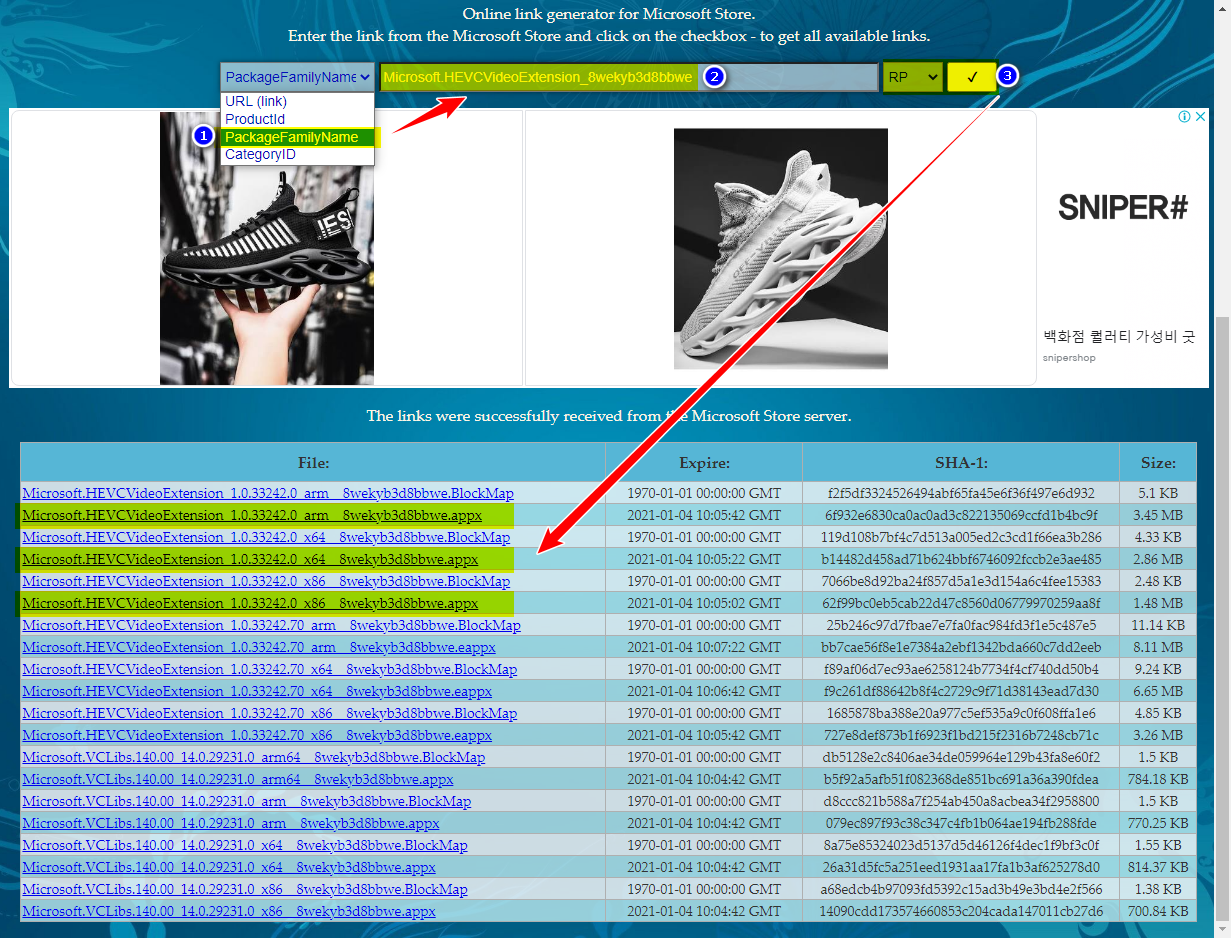Click expire time 2021-01-04 10:07:22 GMT
The height and width of the screenshot is (938, 1231).
coord(704,647)
